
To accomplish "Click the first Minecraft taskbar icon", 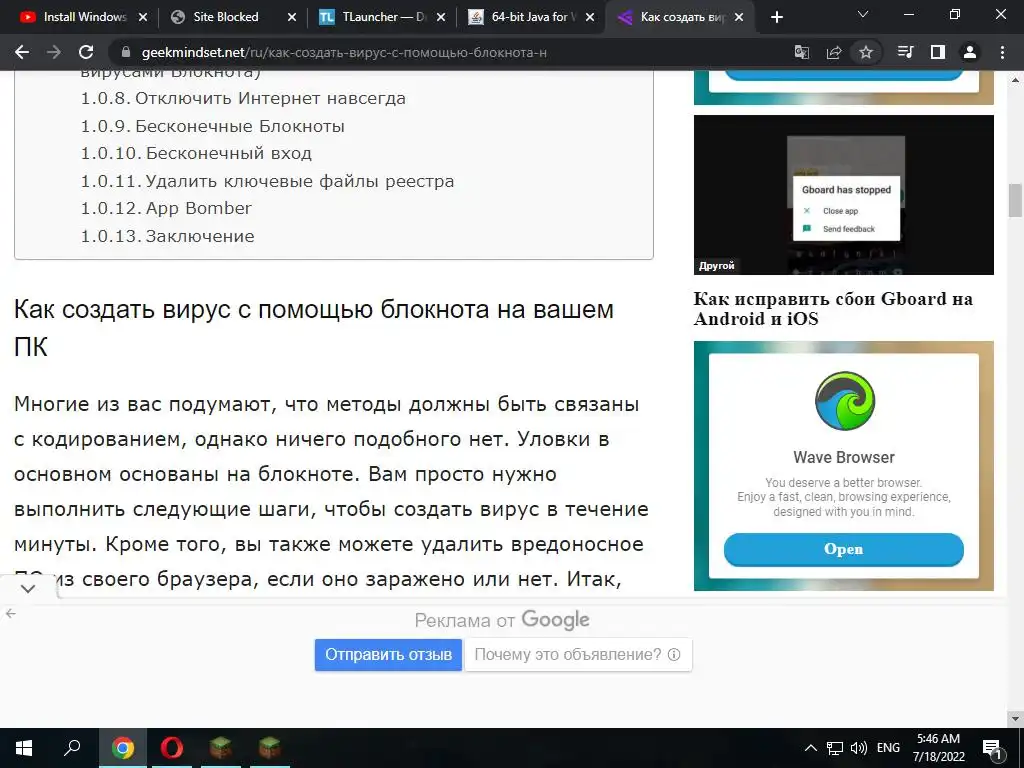I will pyautogui.click(x=221, y=748).
